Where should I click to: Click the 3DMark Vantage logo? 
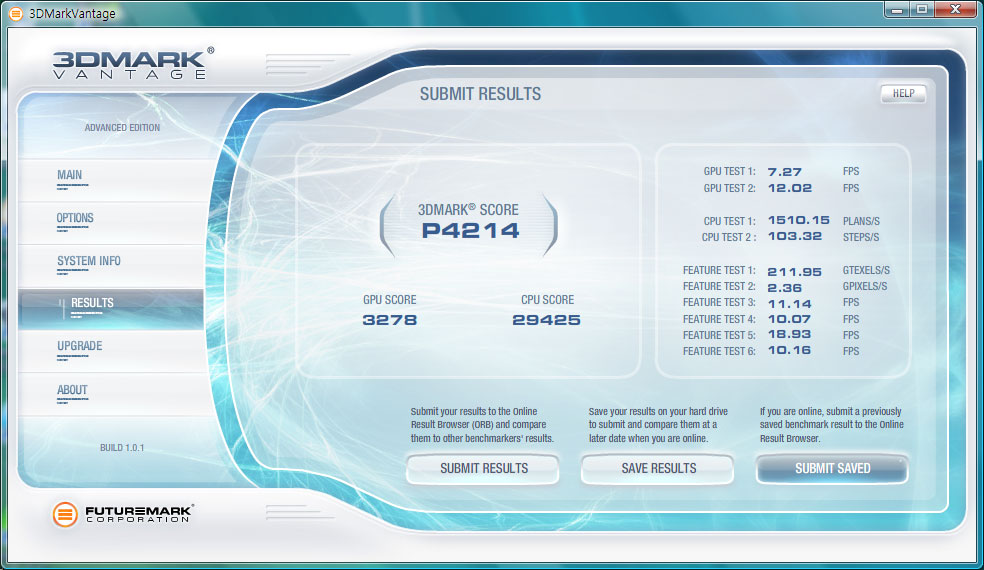click(x=131, y=63)
